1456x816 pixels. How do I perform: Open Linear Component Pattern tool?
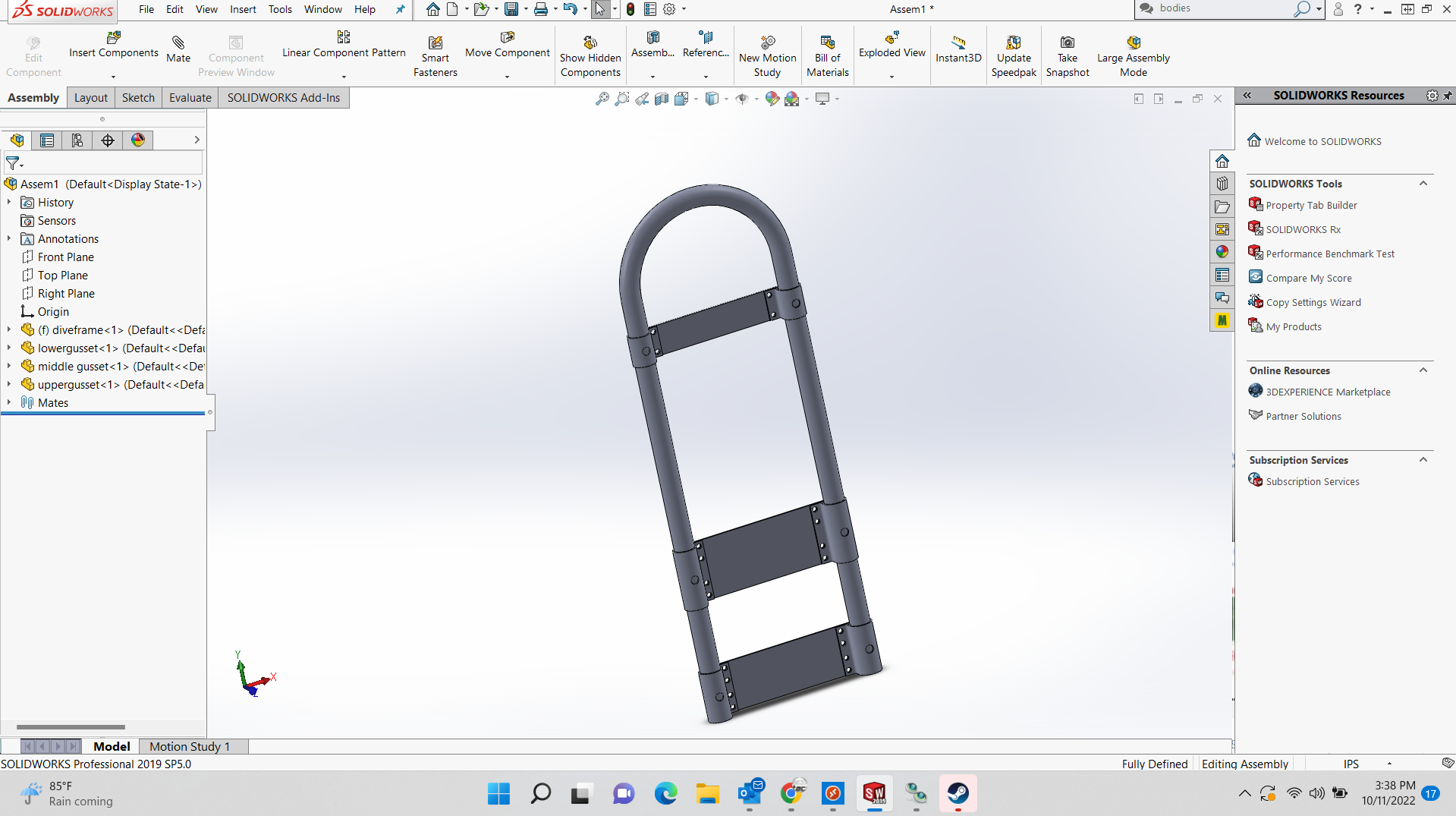[344, 45]
